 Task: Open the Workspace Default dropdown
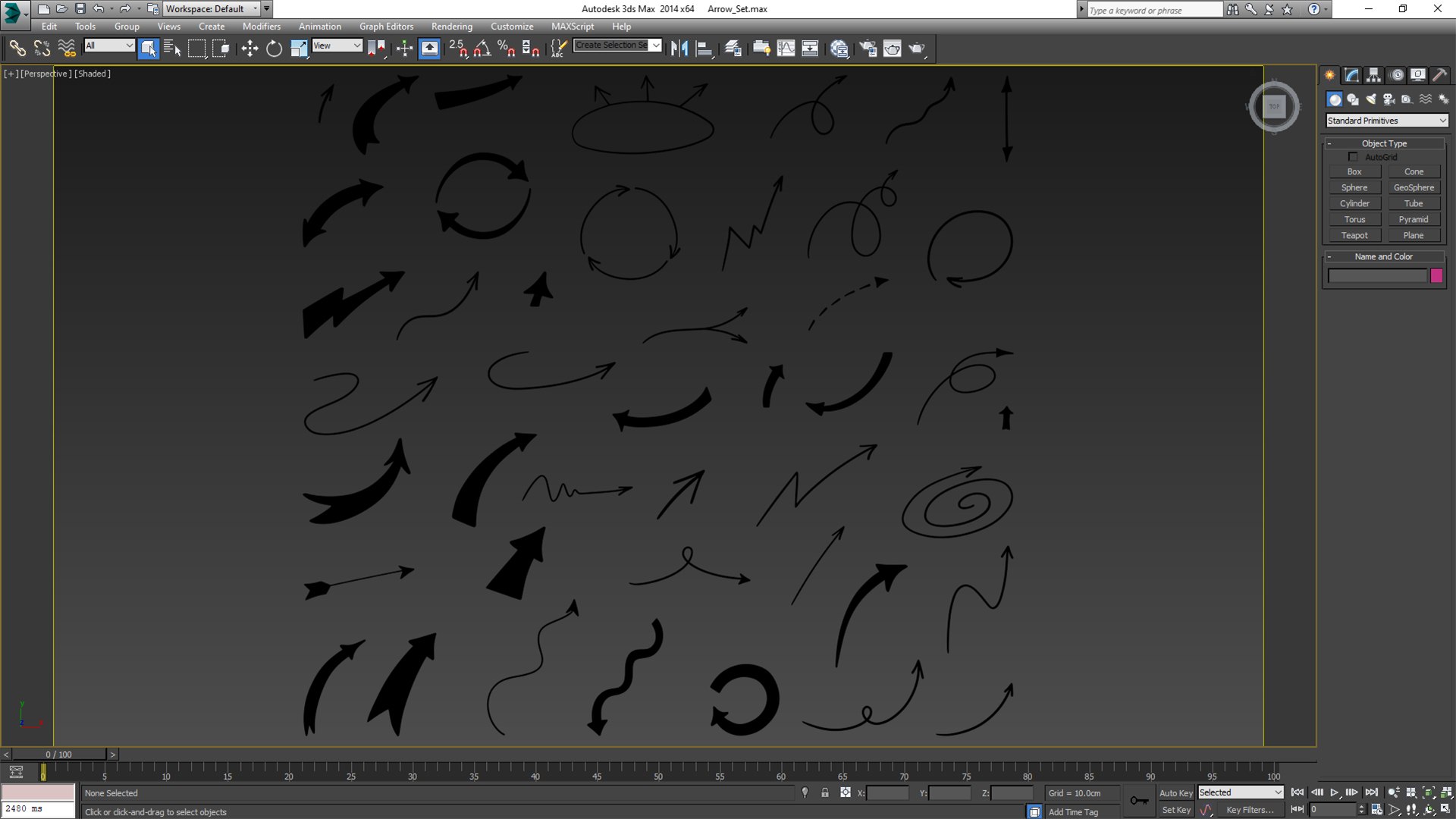(x=211, y=9)
